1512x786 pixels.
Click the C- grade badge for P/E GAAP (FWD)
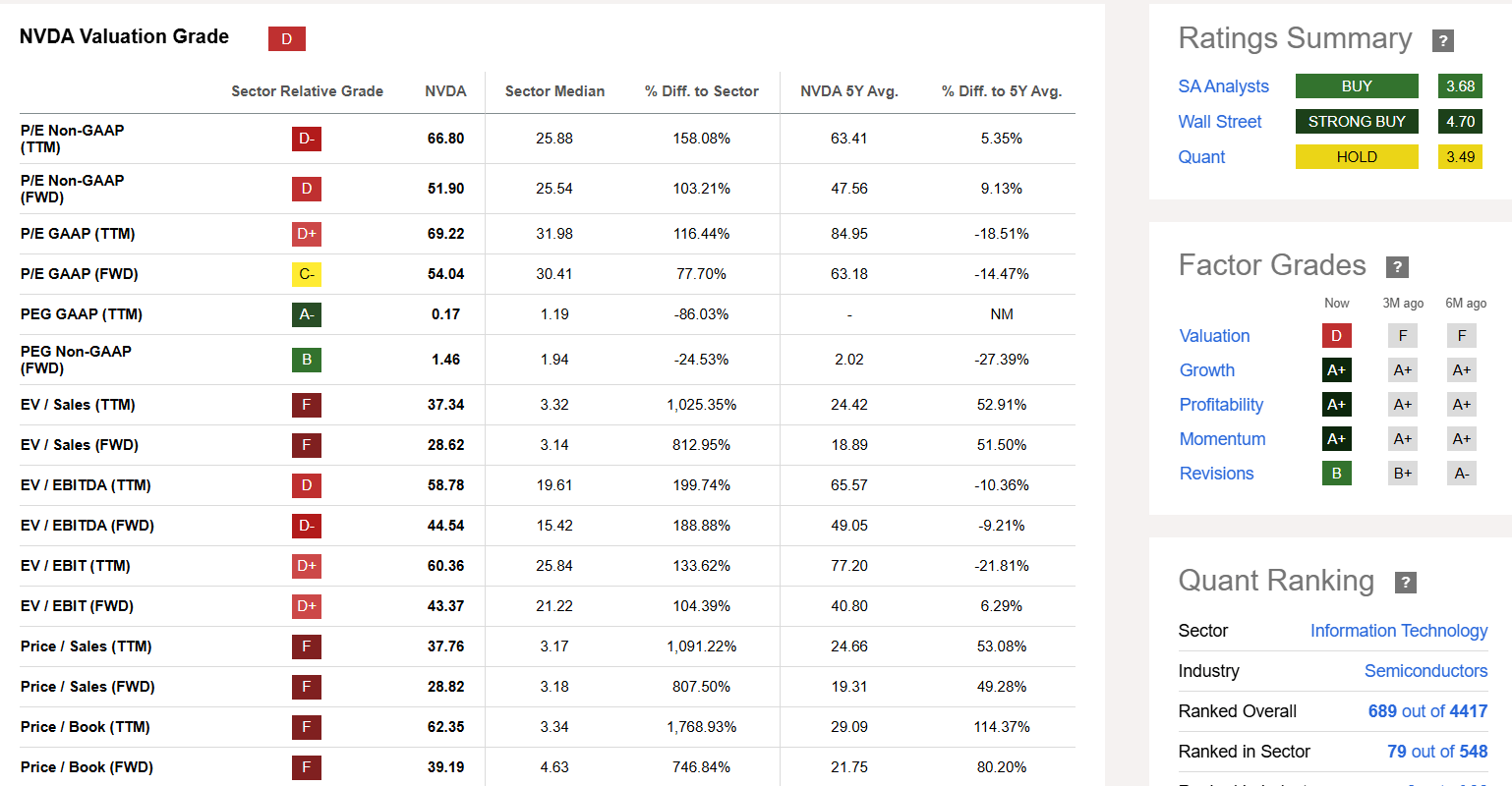tap(307, 274)
